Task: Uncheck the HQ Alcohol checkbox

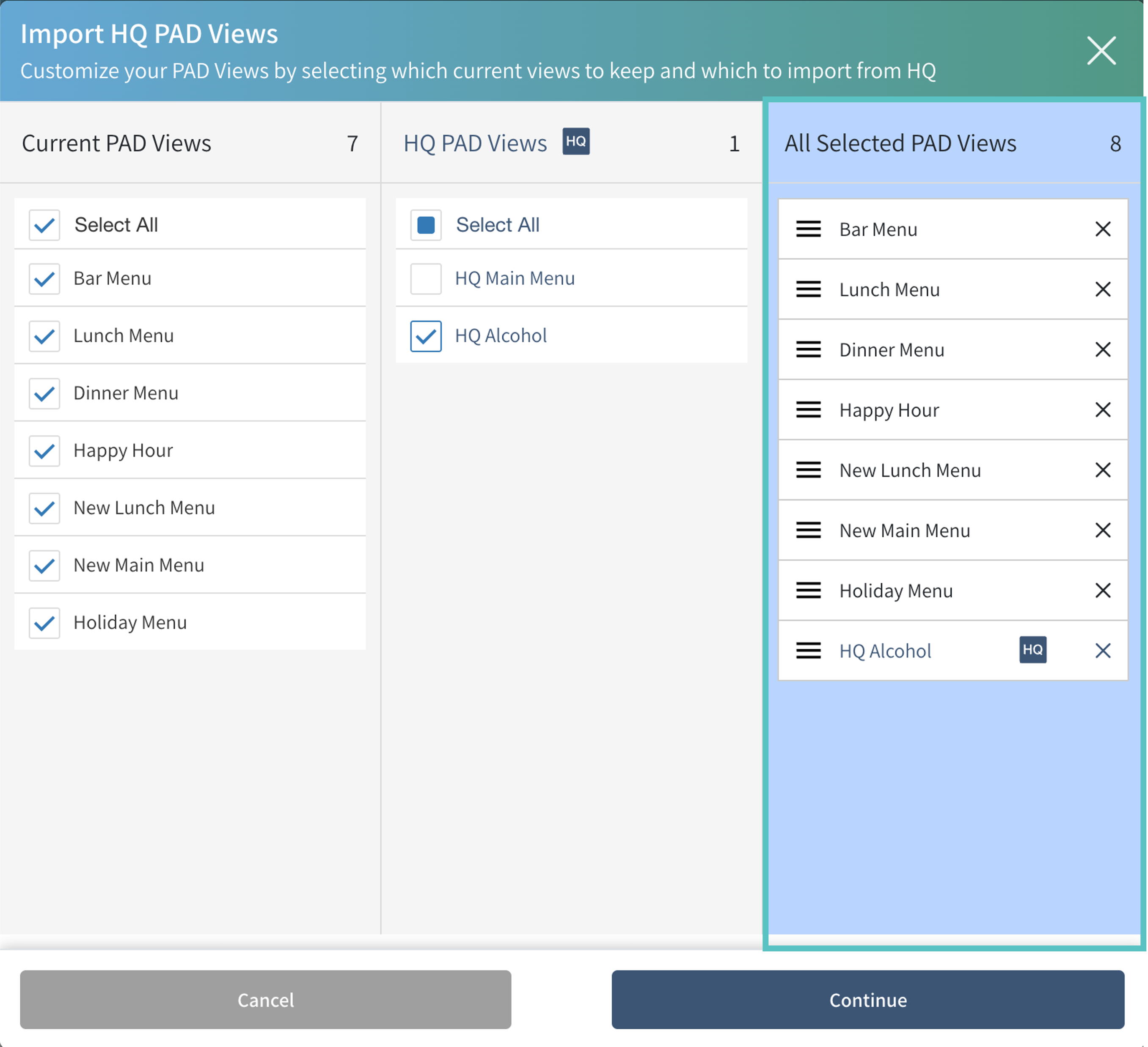Action: (425, 336)
